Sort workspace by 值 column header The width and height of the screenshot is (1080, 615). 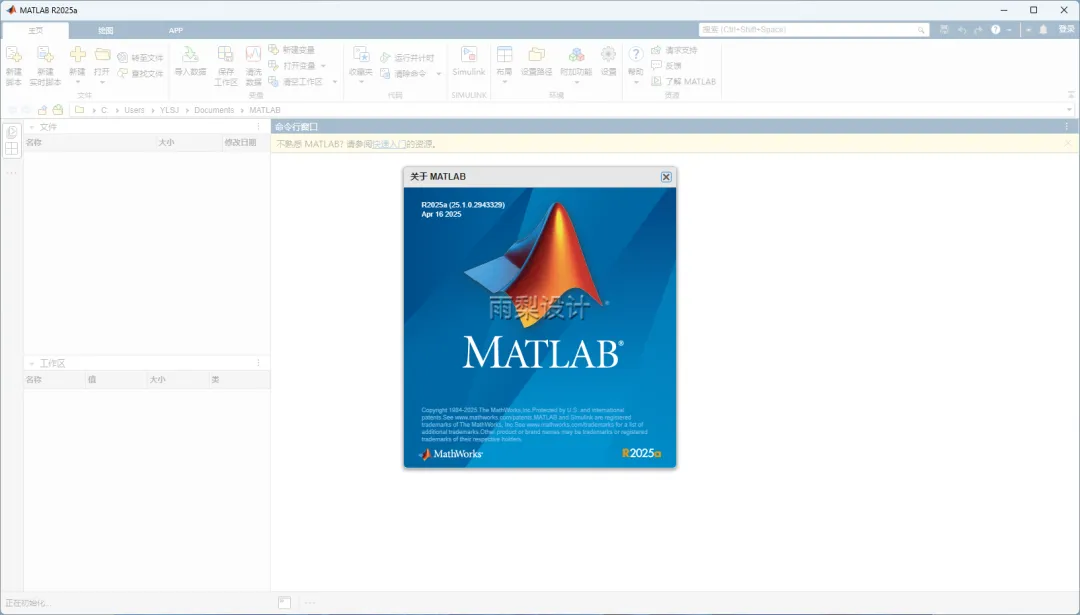[116, 379]
